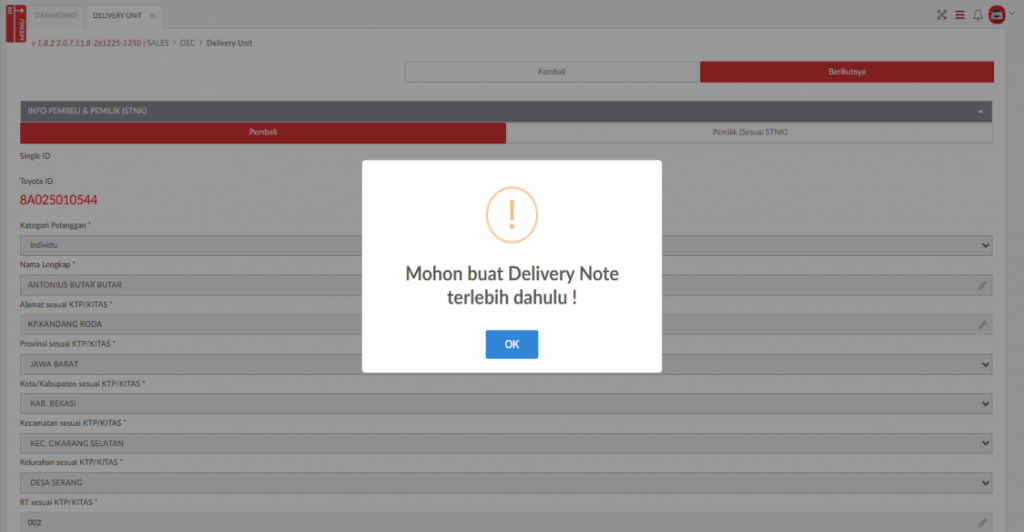Select the Pembeli tab
Viewport: 1024px width, 532px height.
(263, 132)
